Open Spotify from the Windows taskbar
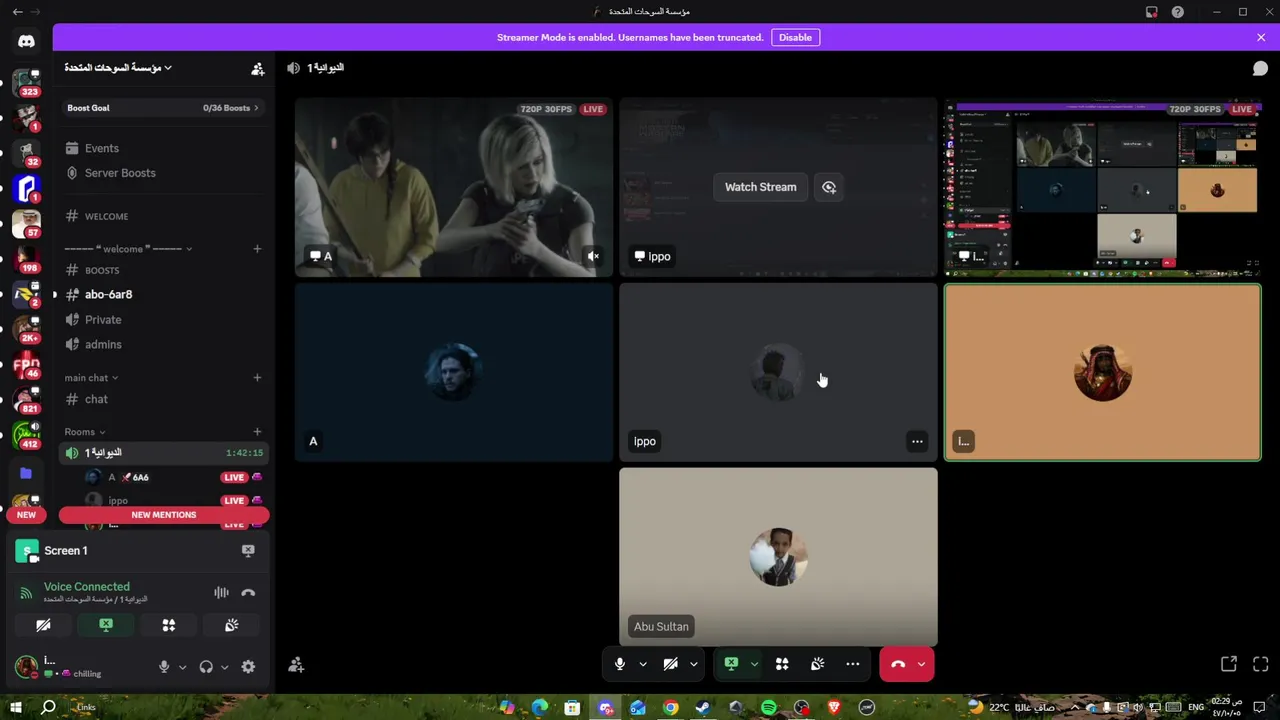The height and width of the screenshot is (720, 1280). (768, 708)
